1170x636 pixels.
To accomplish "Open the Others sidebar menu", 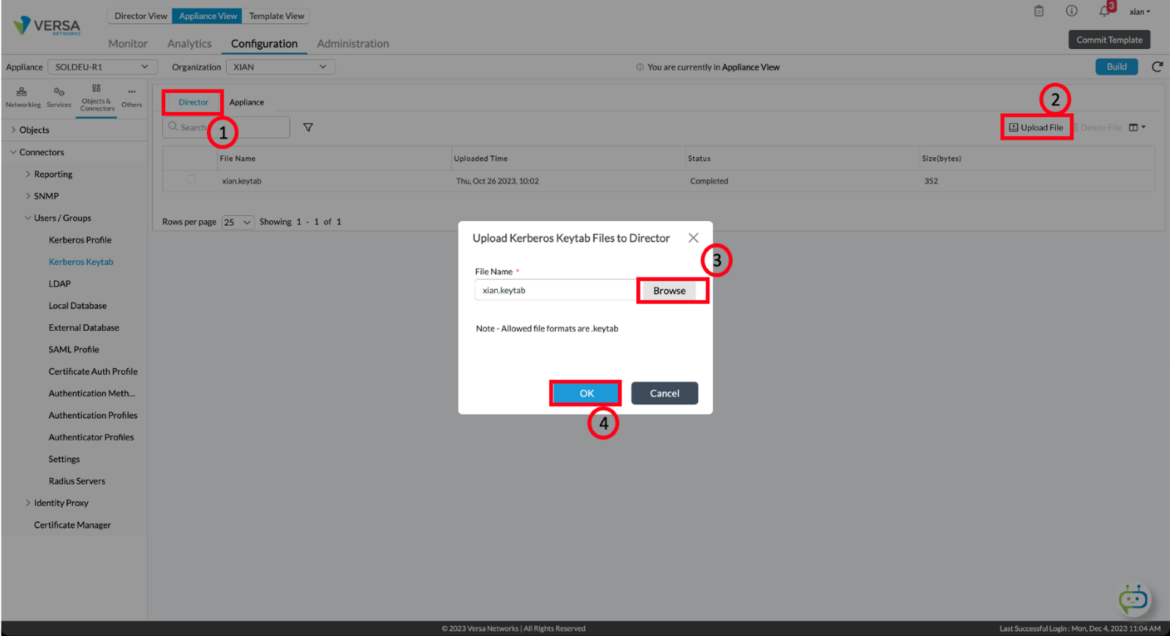I will [131, 93].
